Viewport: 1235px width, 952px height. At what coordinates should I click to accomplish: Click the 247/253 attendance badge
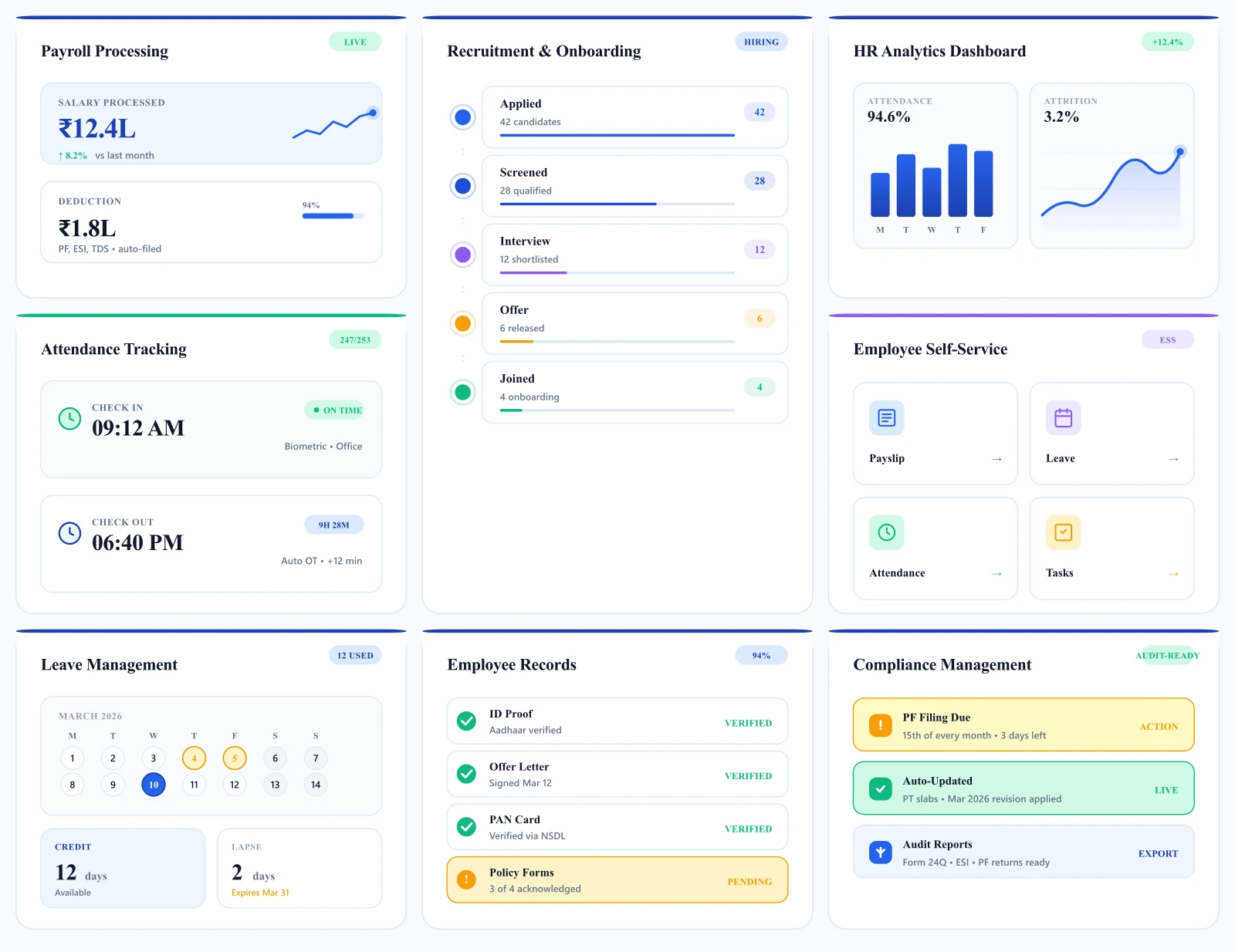(x=355, y=339)
